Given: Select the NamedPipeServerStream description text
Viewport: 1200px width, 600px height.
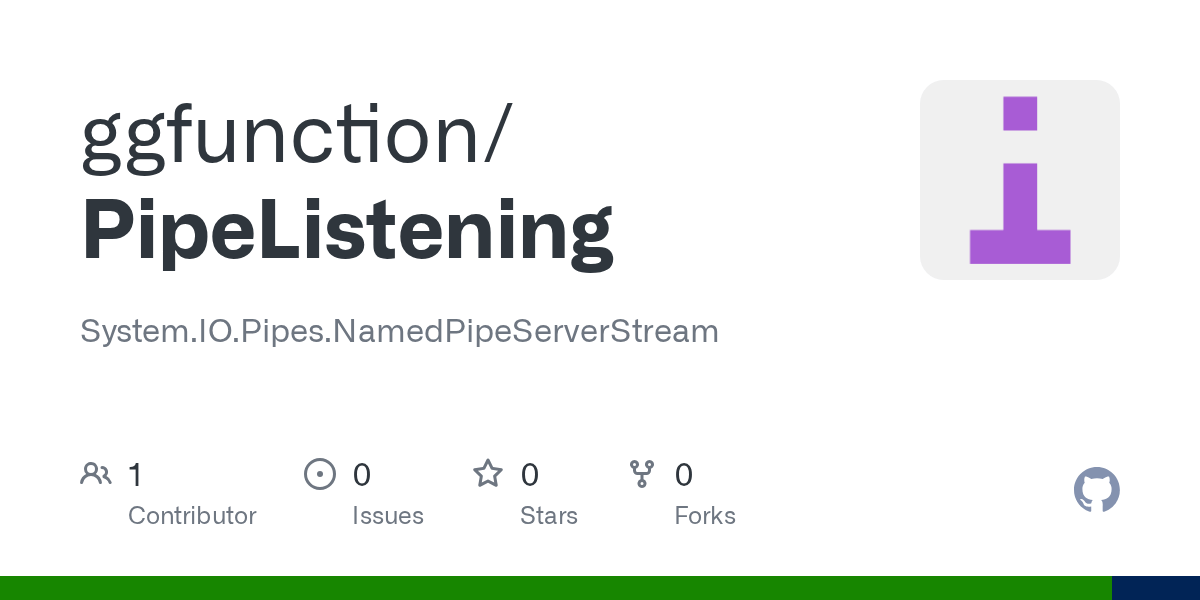Looking at the screenshot, I should coord(400,332).
